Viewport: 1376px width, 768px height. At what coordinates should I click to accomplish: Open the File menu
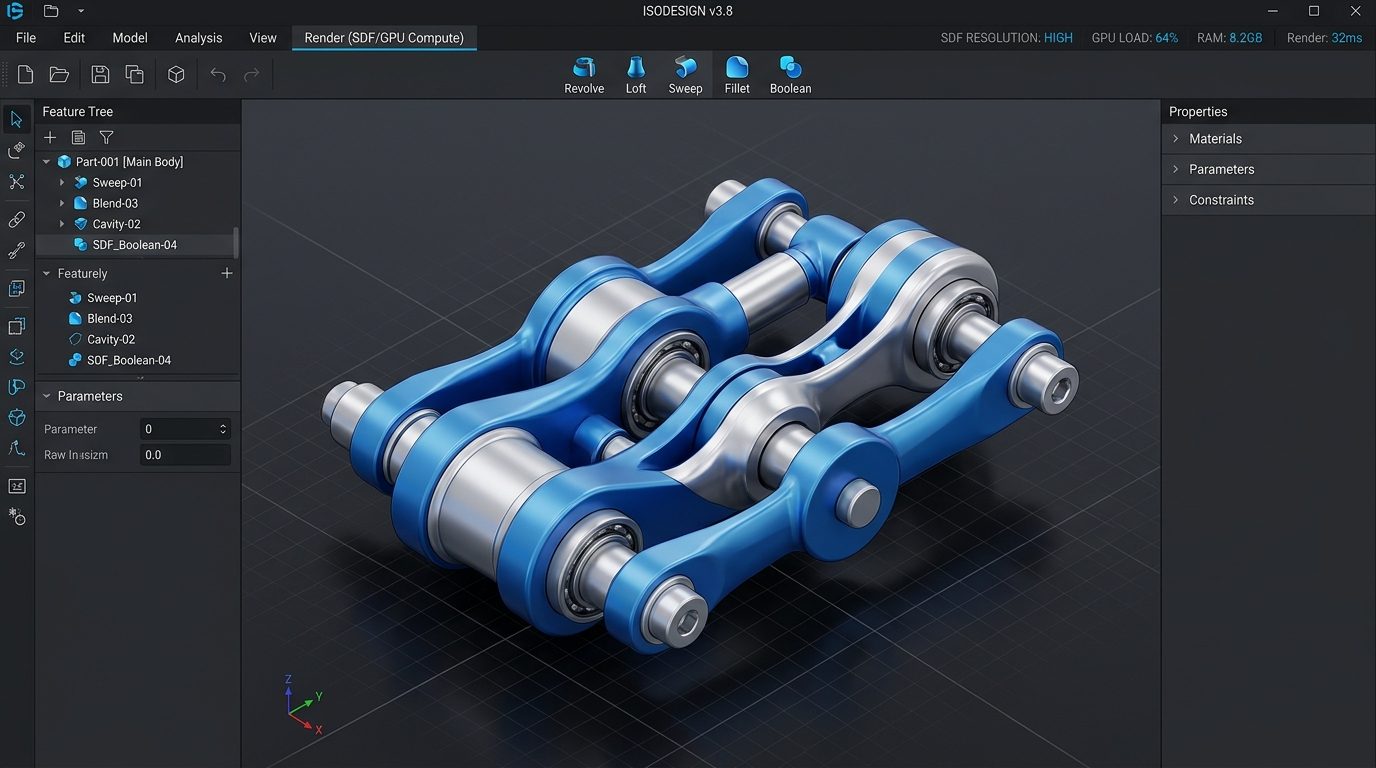(x=26, y=38)
